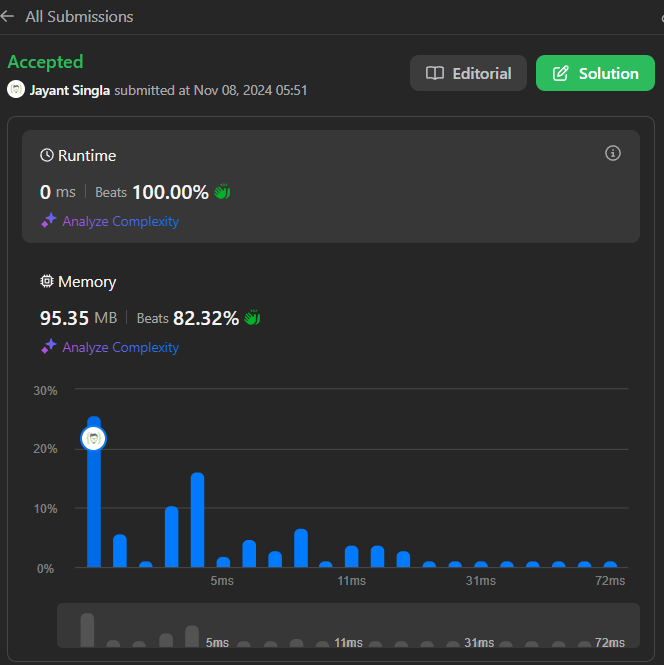Select the Runtime stats card
This screenshot has height=665, width=664.
330,187
